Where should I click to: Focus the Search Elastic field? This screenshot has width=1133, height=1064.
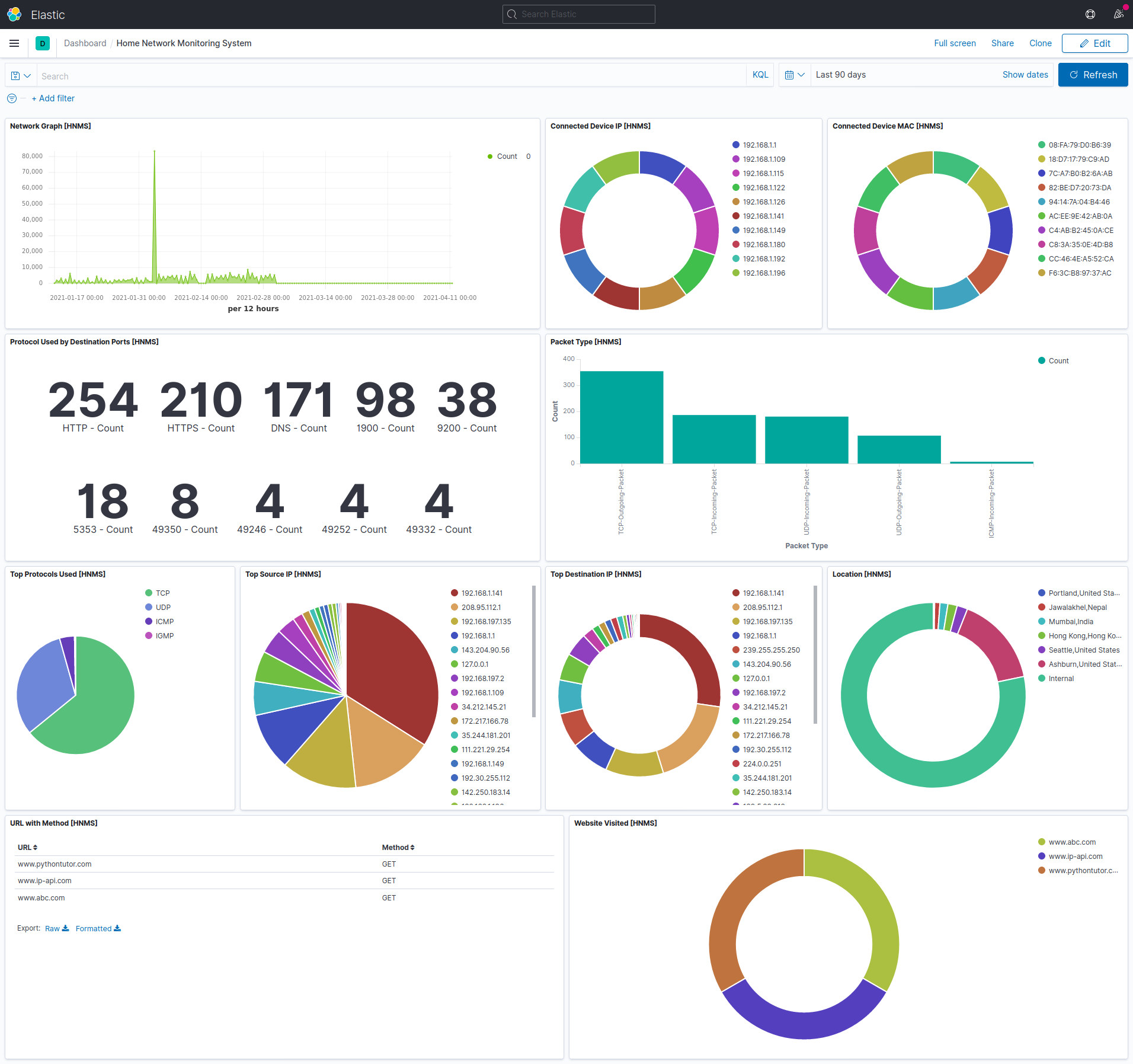[x=578, y=14]
